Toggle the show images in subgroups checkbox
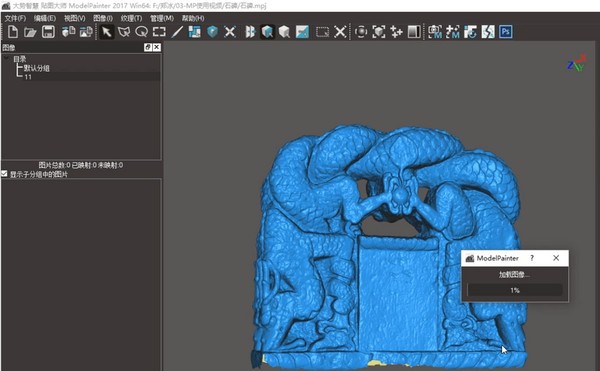Viewport: 600px width, 371px height. (x=4, y=174)
